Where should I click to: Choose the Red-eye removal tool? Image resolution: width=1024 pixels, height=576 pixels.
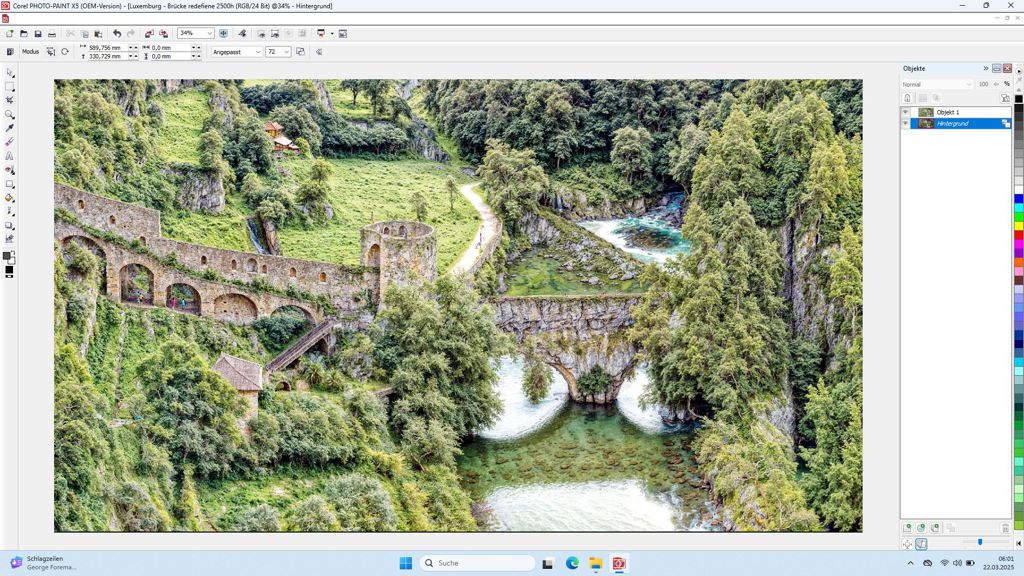pyautogui.click(x=10, y=170)
